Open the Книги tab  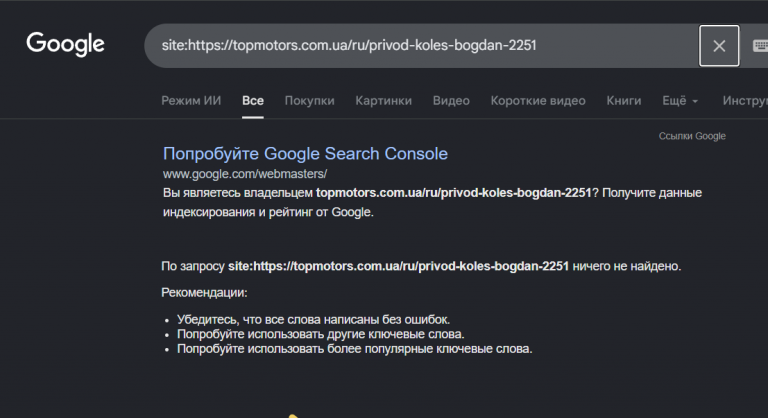pos(624,100)
